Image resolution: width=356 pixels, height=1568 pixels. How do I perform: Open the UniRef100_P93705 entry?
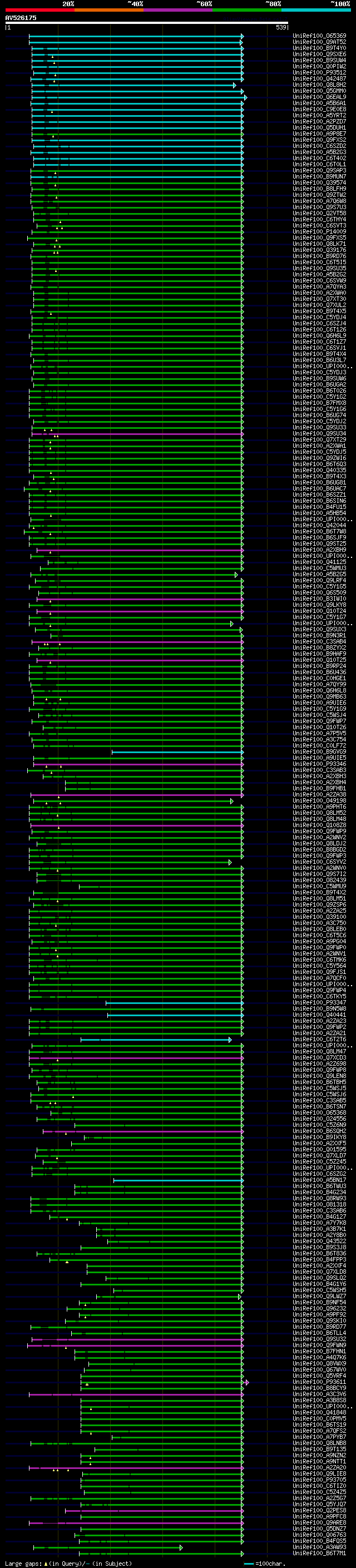(319, 1480)
